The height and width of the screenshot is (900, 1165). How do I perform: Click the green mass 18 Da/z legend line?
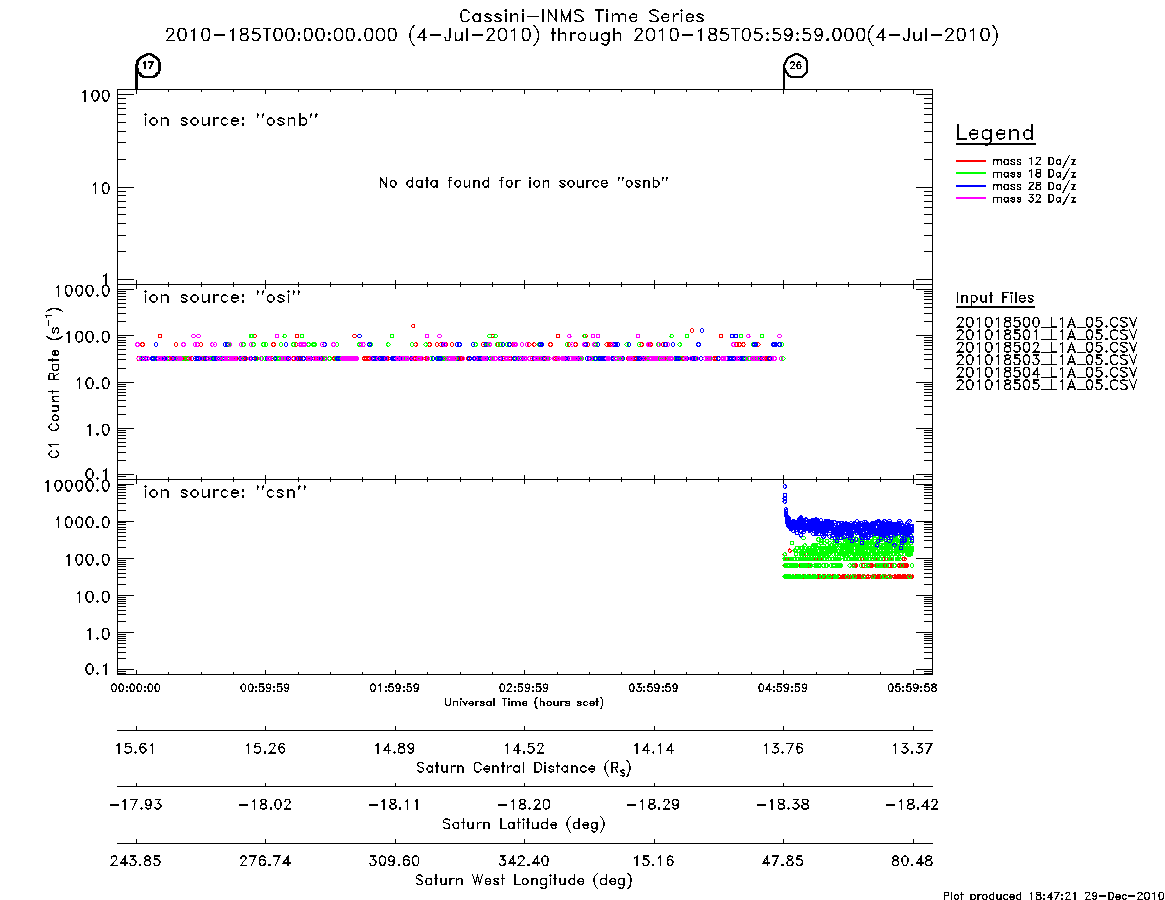click(x=970, y=174)
